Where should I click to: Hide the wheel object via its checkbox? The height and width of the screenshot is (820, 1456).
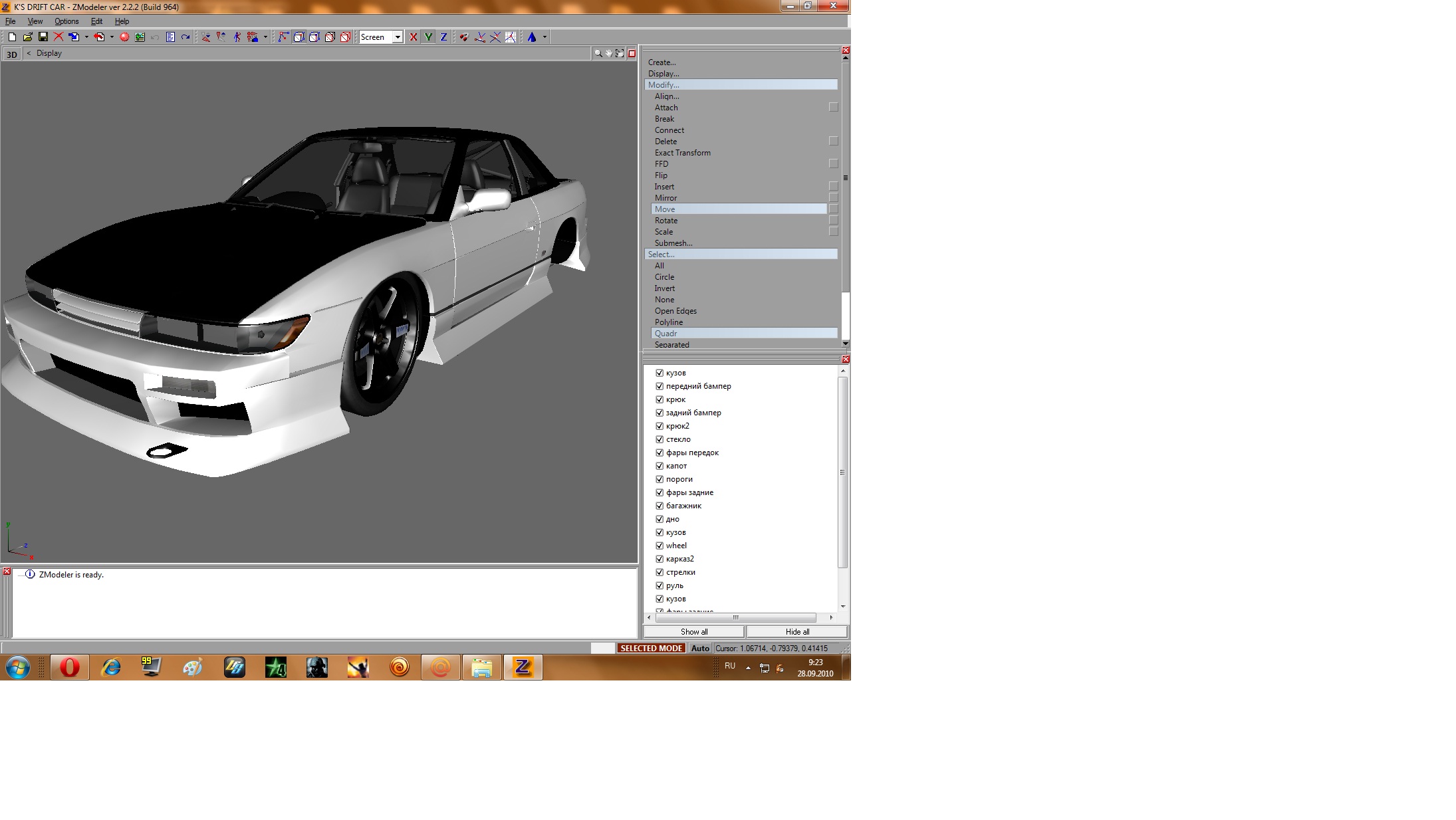[x=660, y=546]
